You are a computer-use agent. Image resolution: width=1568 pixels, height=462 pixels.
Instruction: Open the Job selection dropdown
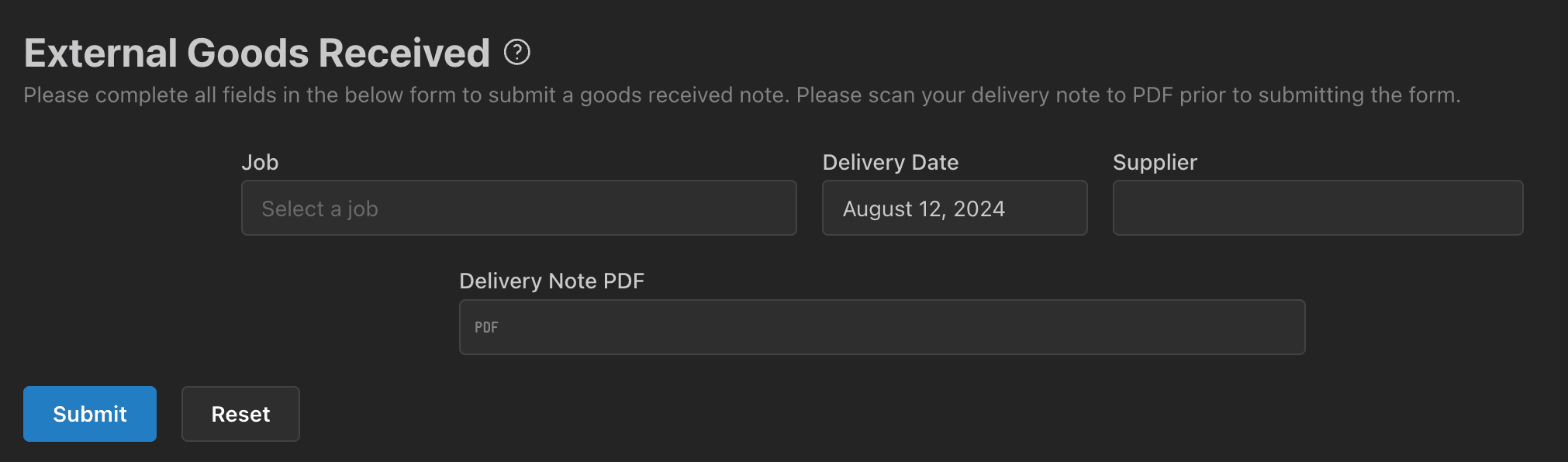(518, 208)
